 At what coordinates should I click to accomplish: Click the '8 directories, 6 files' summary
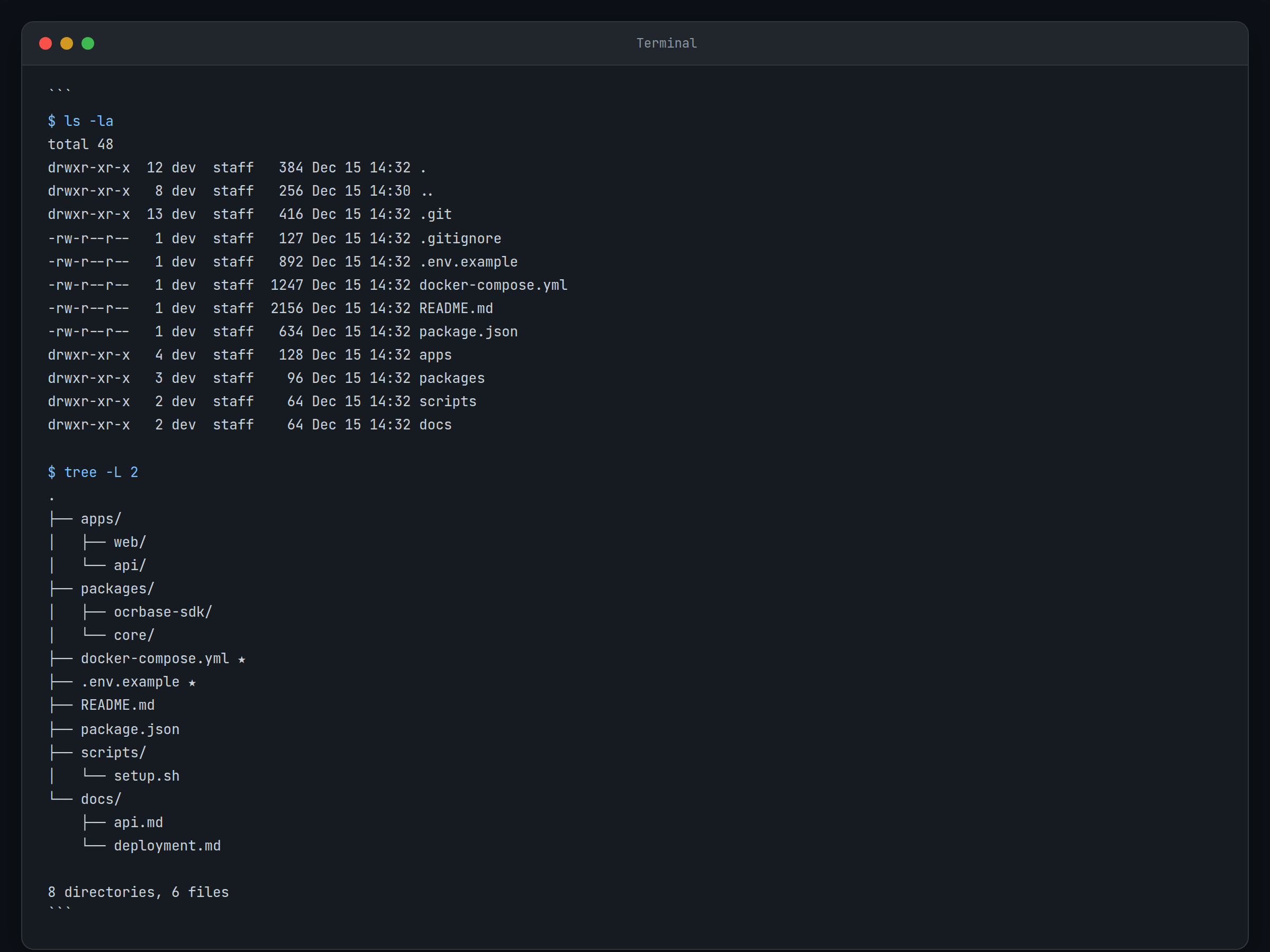(138, 893)
